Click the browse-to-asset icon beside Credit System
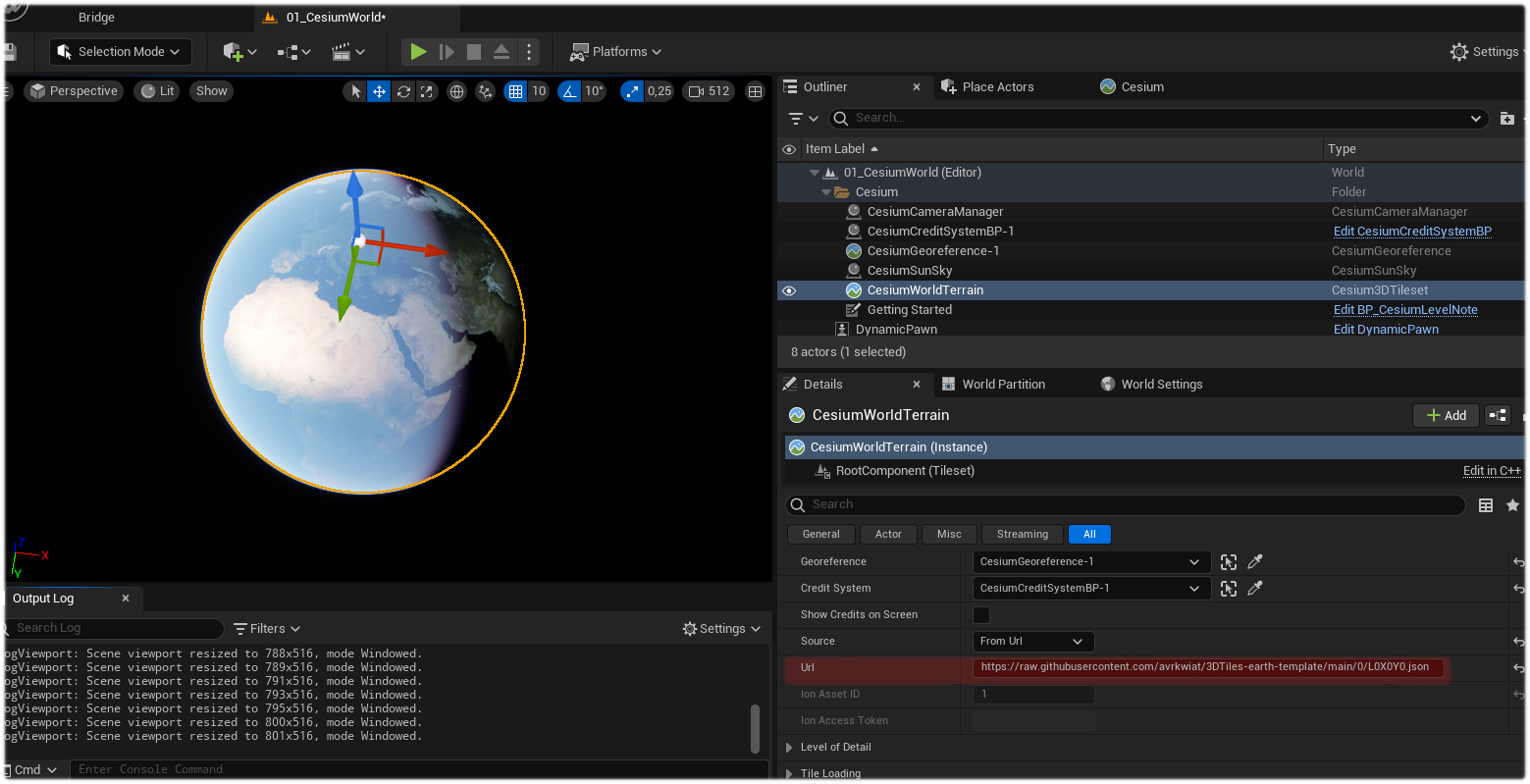The height and width of the screenshot is (784, 1530). 1228,588
